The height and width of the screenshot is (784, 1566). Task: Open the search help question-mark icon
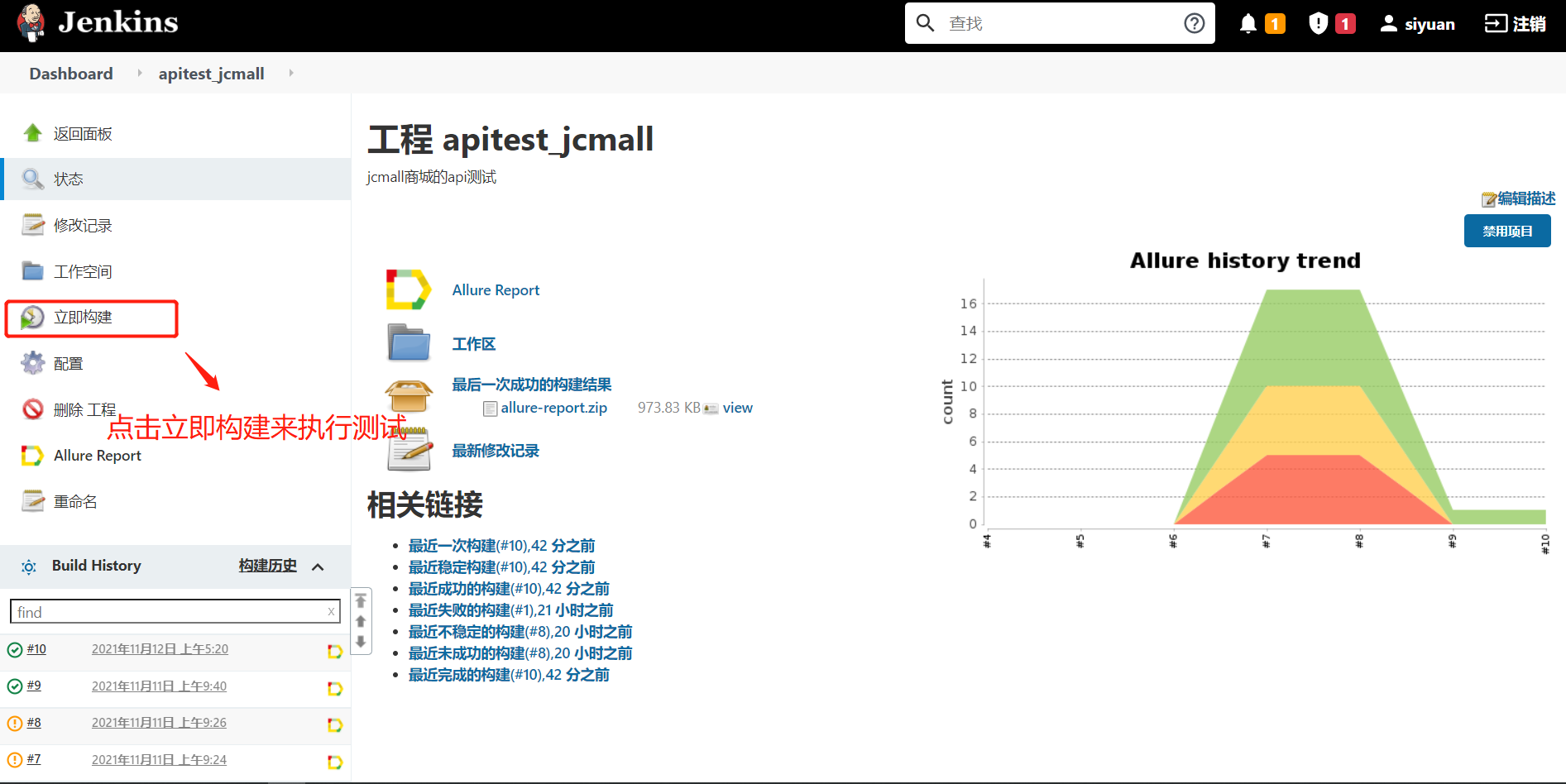[1194, 23]
